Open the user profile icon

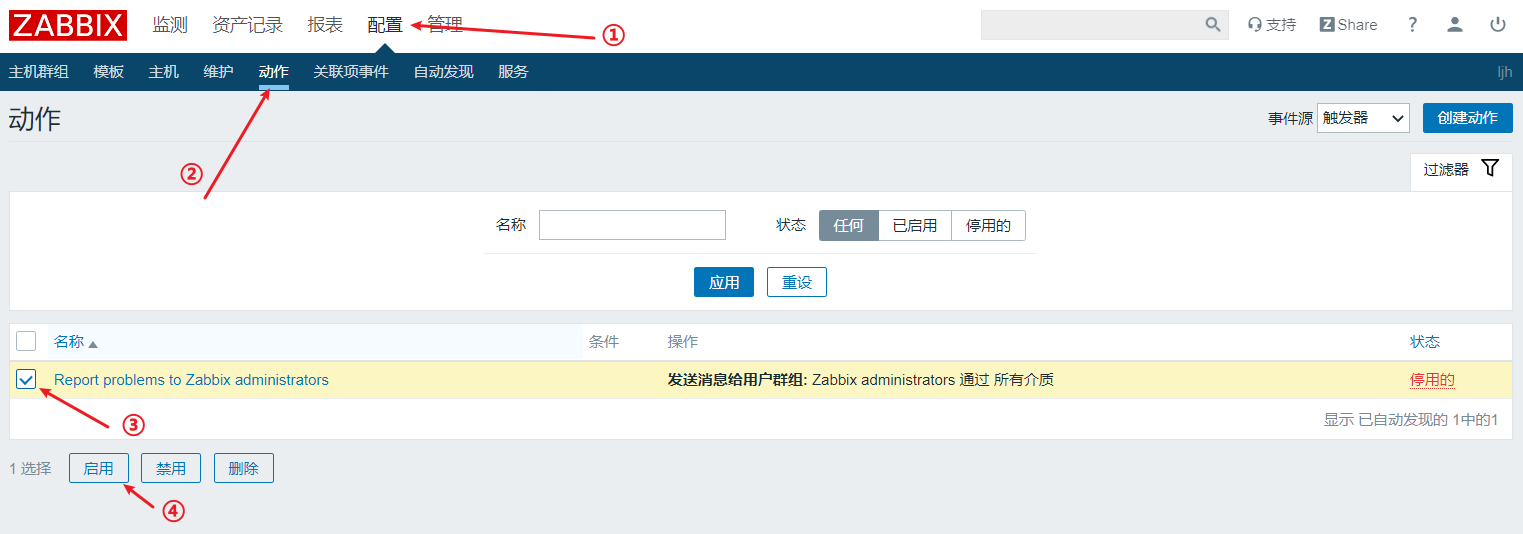coord(1455,25)
